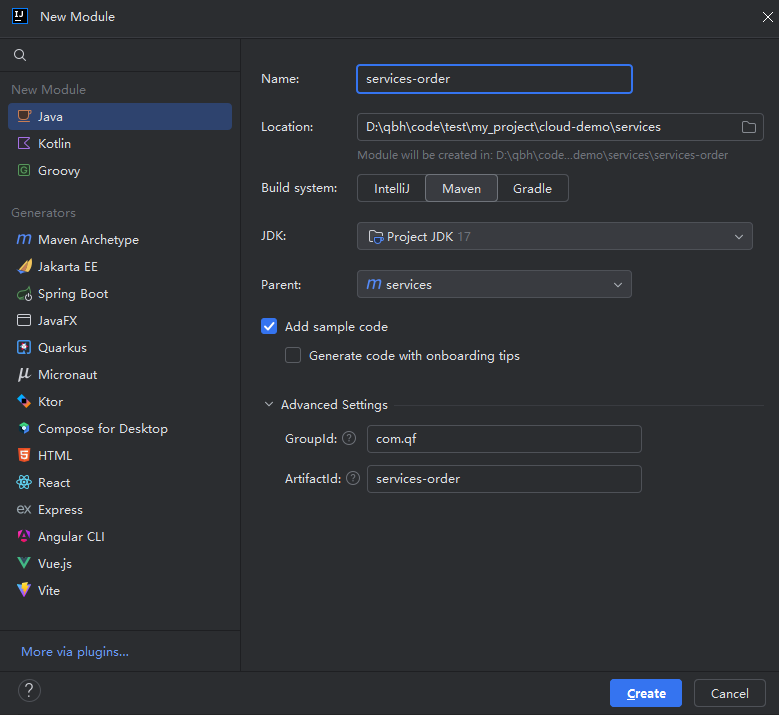Select the Ktor generator
779x715 pixels.
click(x=120, y=401)
